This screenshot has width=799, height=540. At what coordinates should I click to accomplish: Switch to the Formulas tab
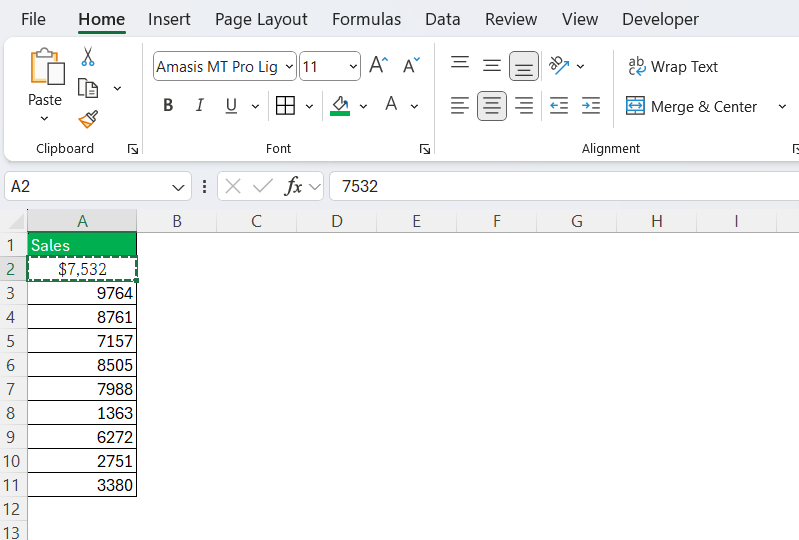366,19
